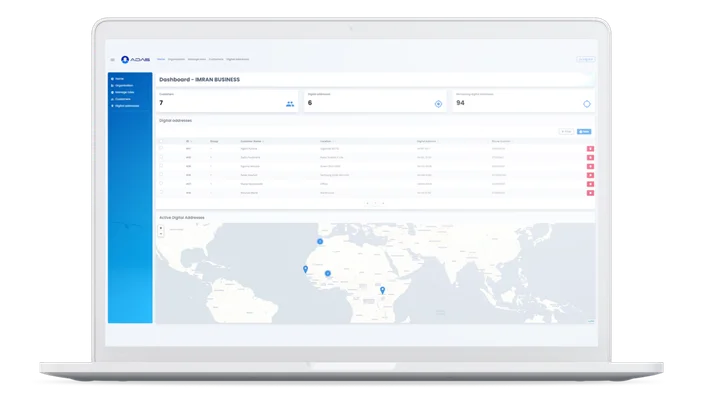The height and width of the screenshot is (398, 704).
Task: Delete the last table row via red button
Action: coord(590,193)
